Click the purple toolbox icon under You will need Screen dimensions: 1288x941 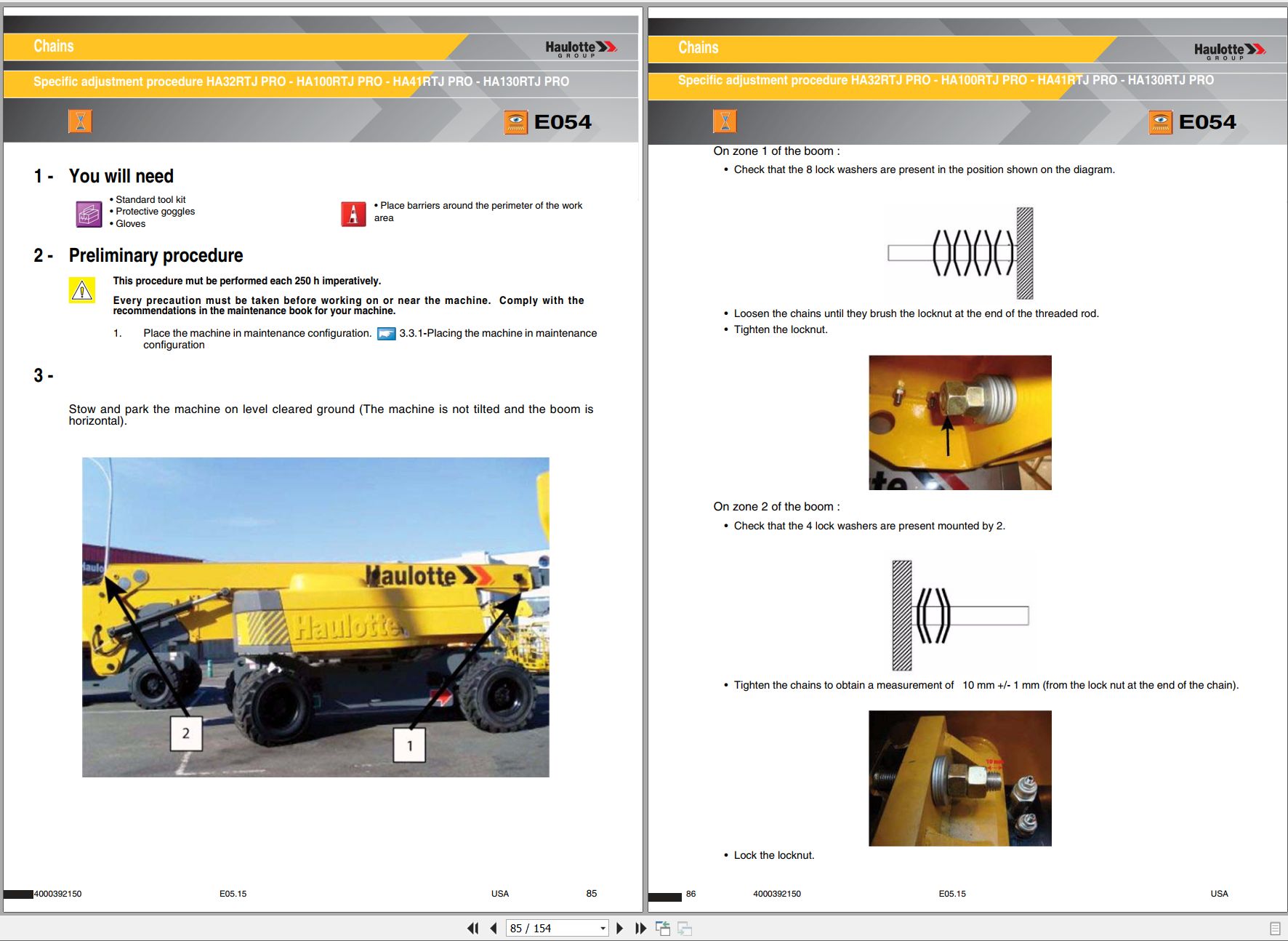click(89, 214)
